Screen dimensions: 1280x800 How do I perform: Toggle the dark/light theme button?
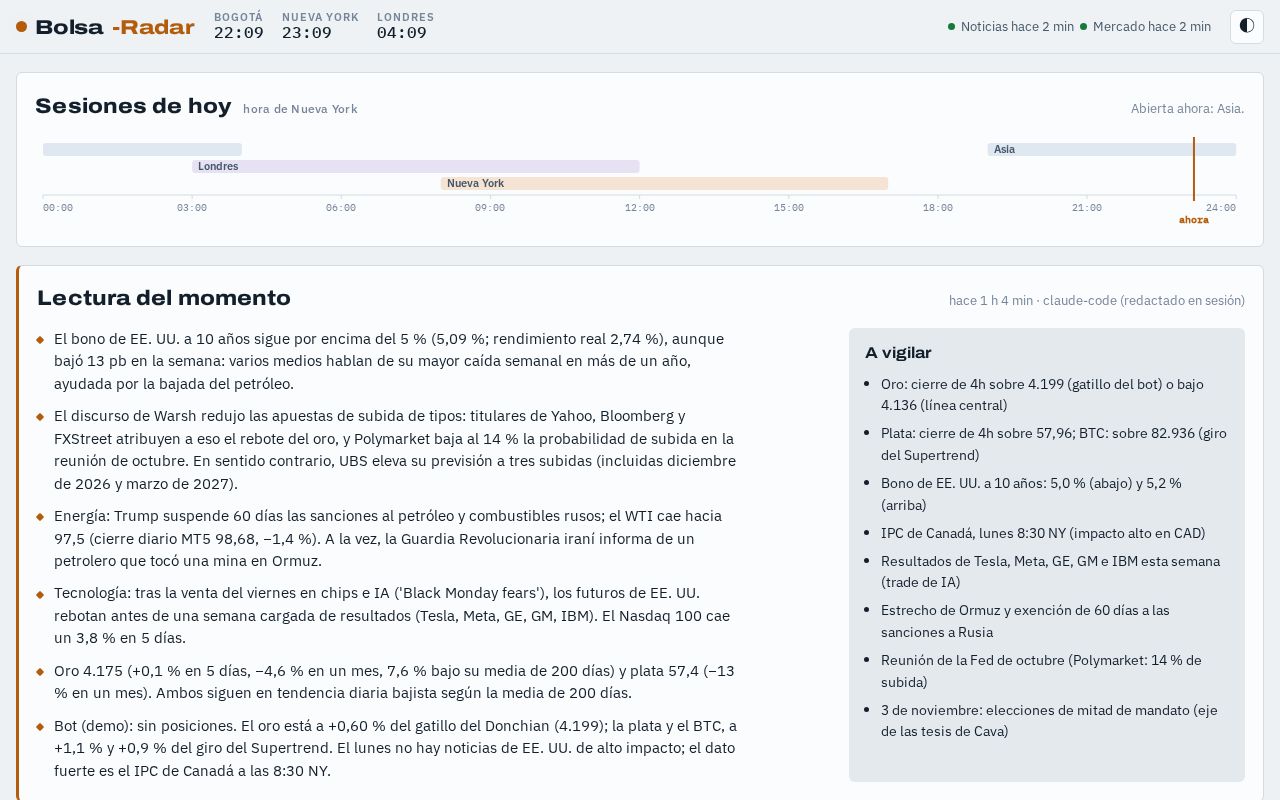[1247, 26]
